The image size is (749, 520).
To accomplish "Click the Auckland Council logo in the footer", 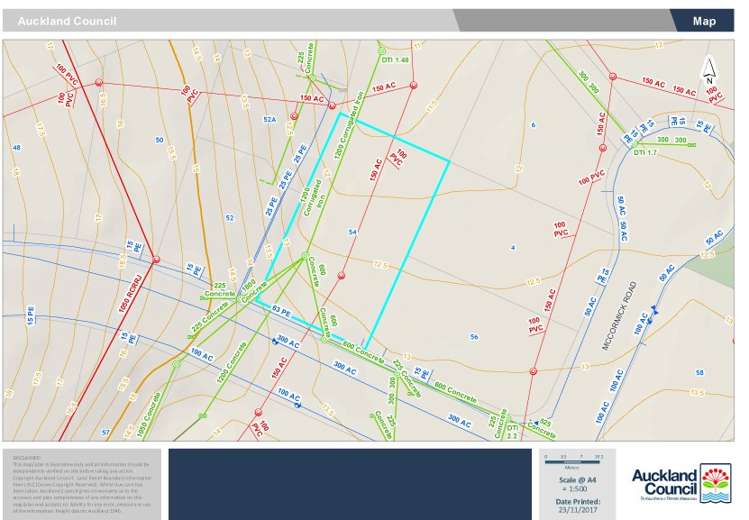I will [682, 484].
